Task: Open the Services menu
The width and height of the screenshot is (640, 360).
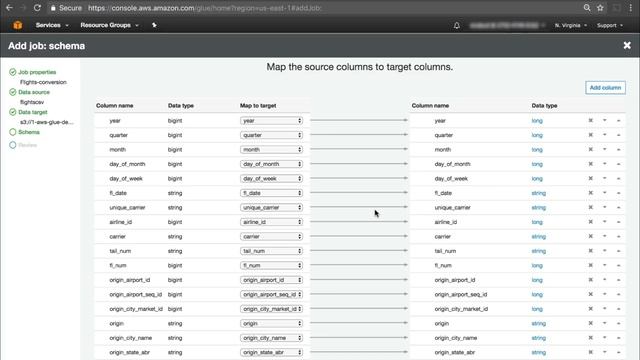Action: pyautogui.click(x=52, y=25)
